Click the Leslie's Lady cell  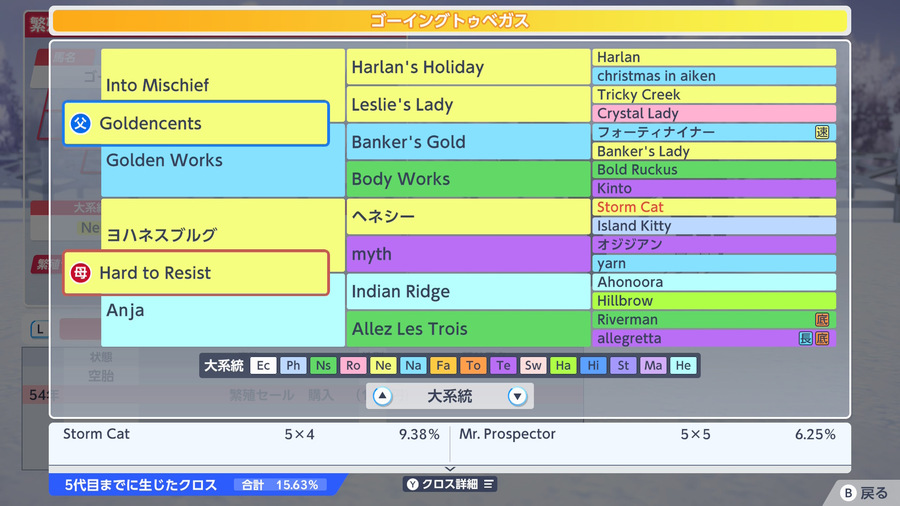click(468, 104)
